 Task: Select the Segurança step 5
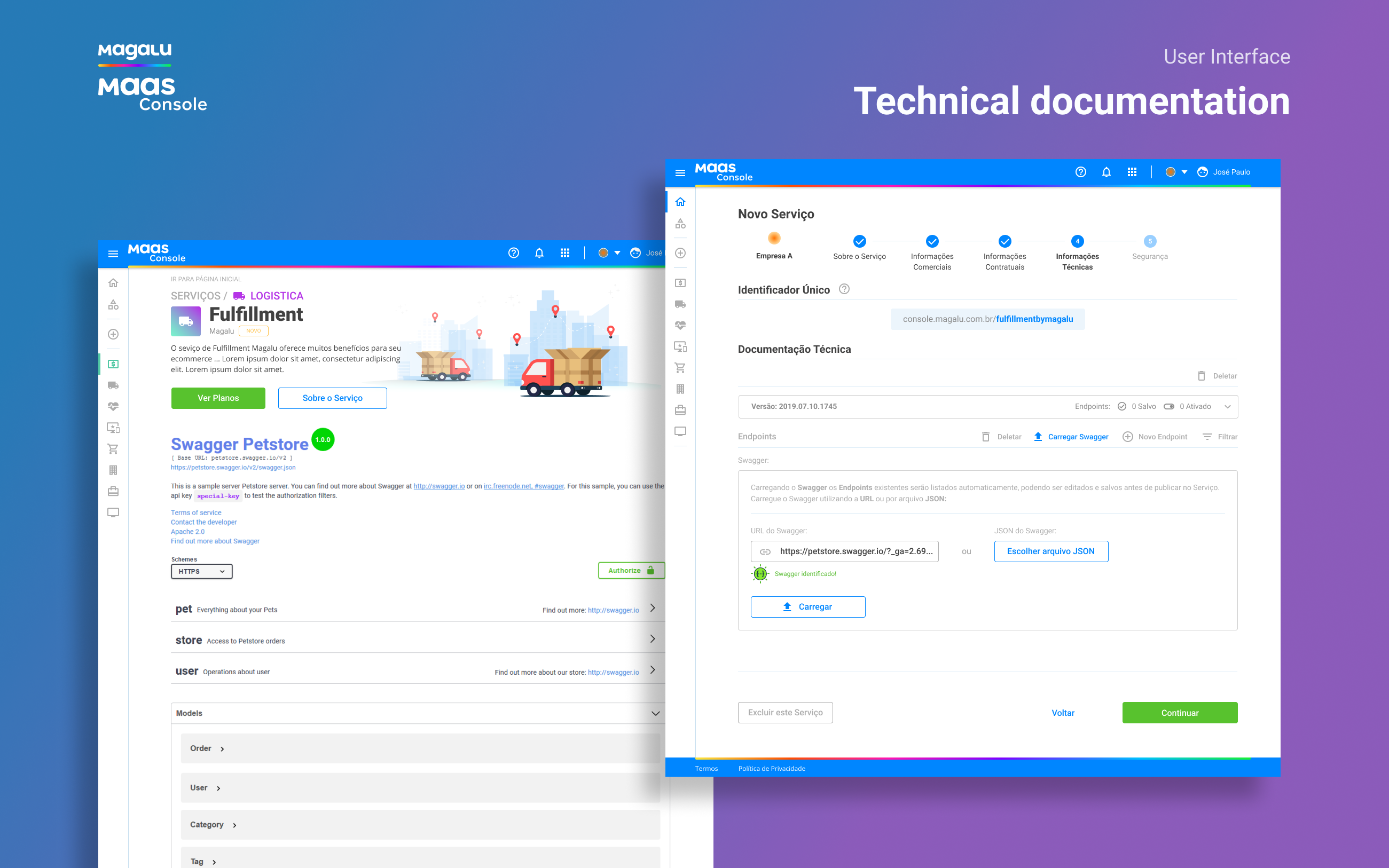click(x=1150, y=242)
